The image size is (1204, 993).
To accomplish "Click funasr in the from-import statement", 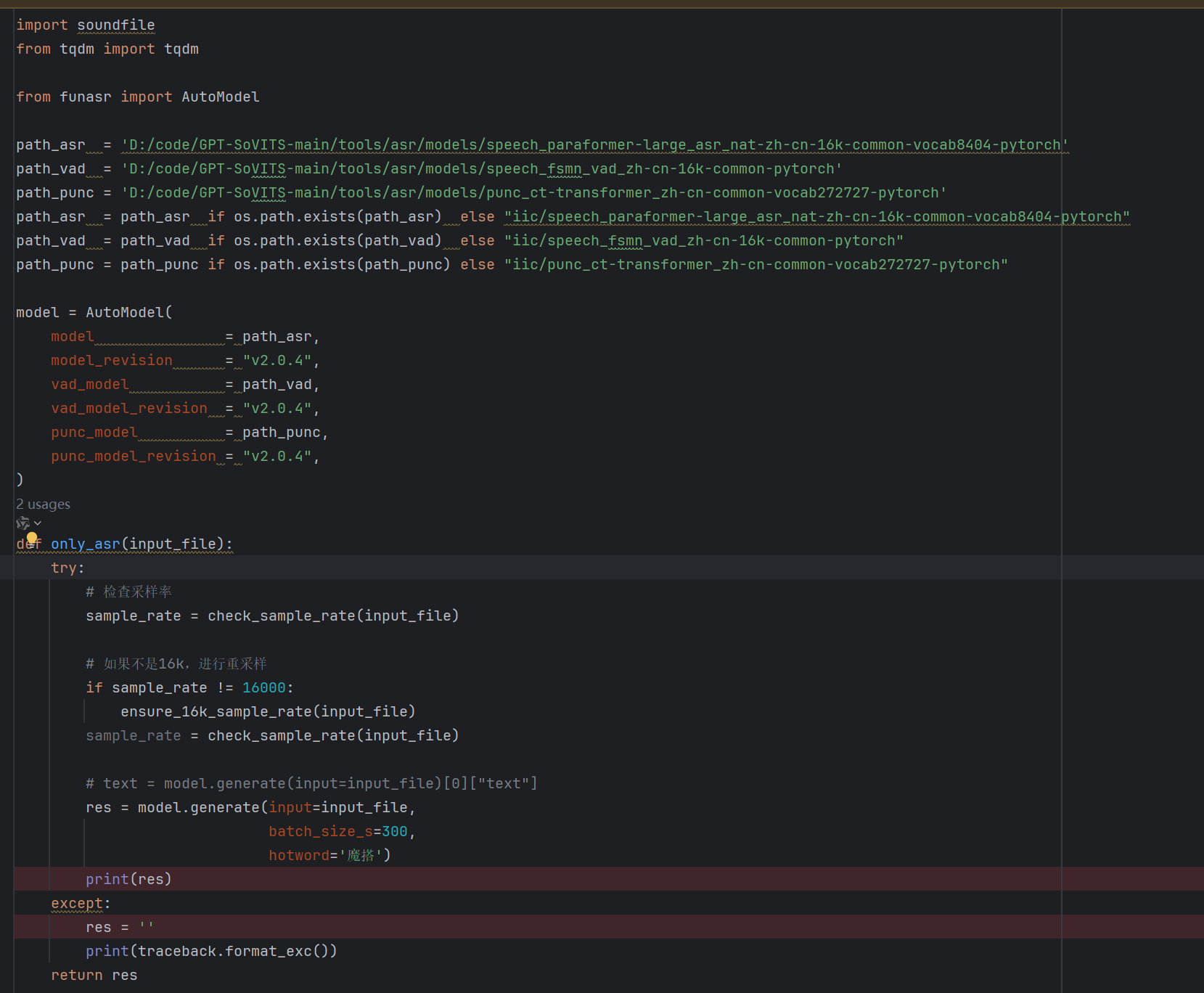I will (x=86, y=97).
